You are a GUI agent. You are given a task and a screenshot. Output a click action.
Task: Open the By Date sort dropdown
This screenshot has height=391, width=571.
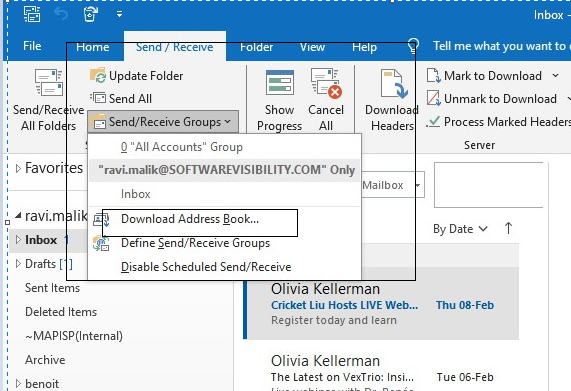pos(460,229)
